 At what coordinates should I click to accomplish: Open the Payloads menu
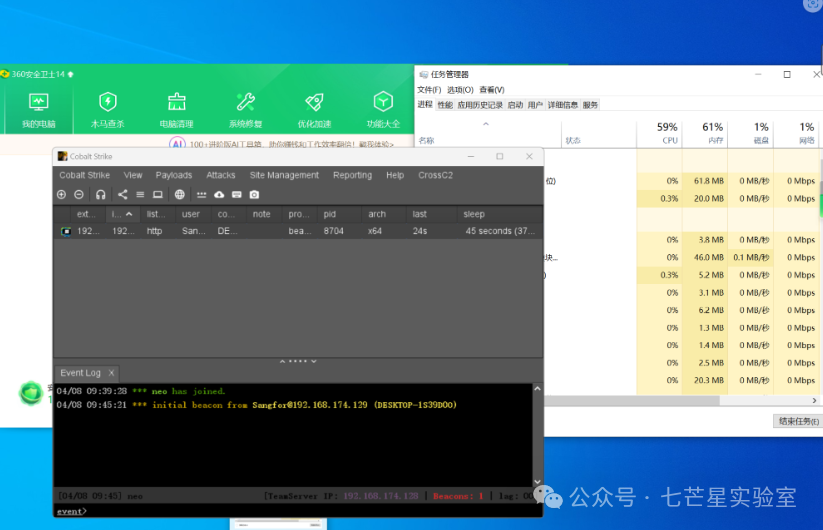(x=174, y=175)
